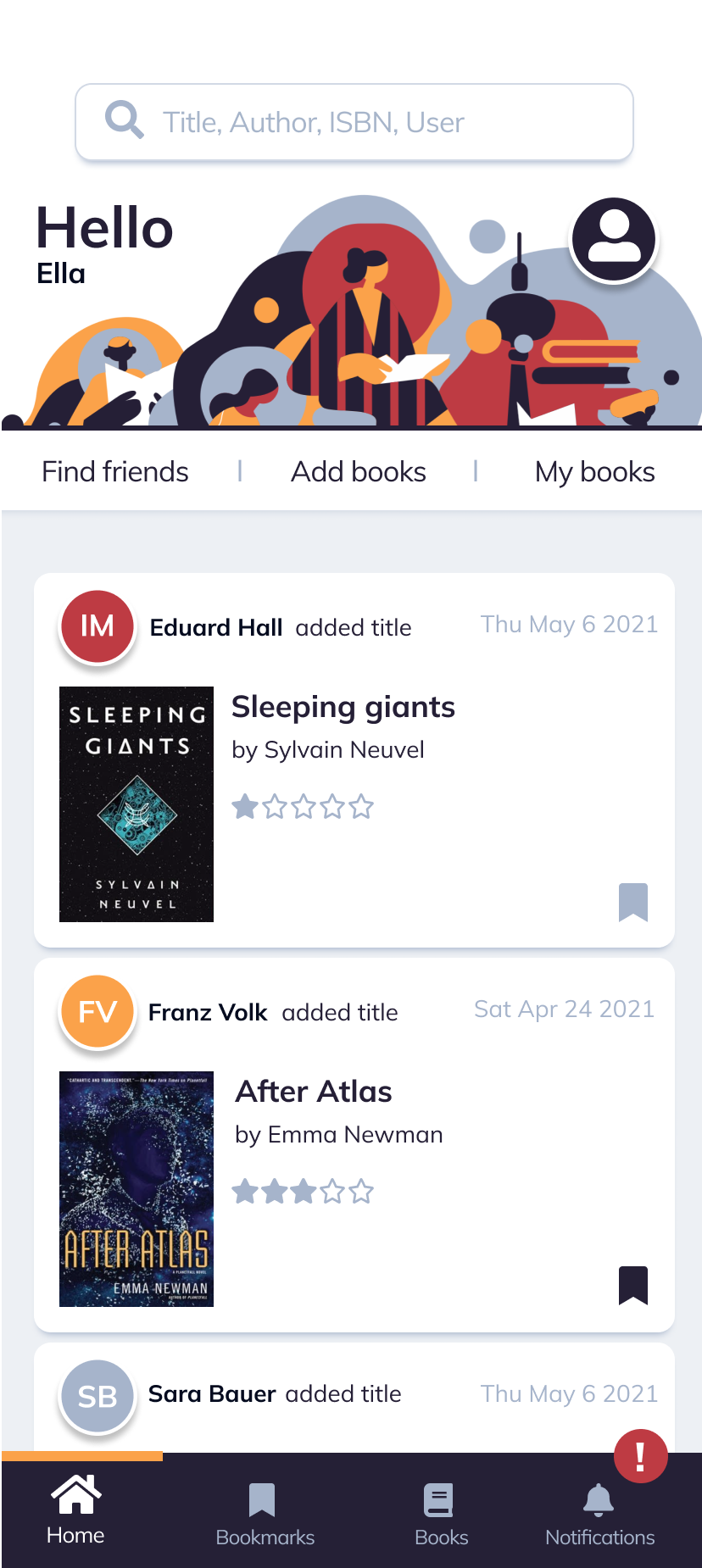Open the user profile avatar icon
Image resolution: width=702 pixels, height=1568 pixels.
[614, 240]
